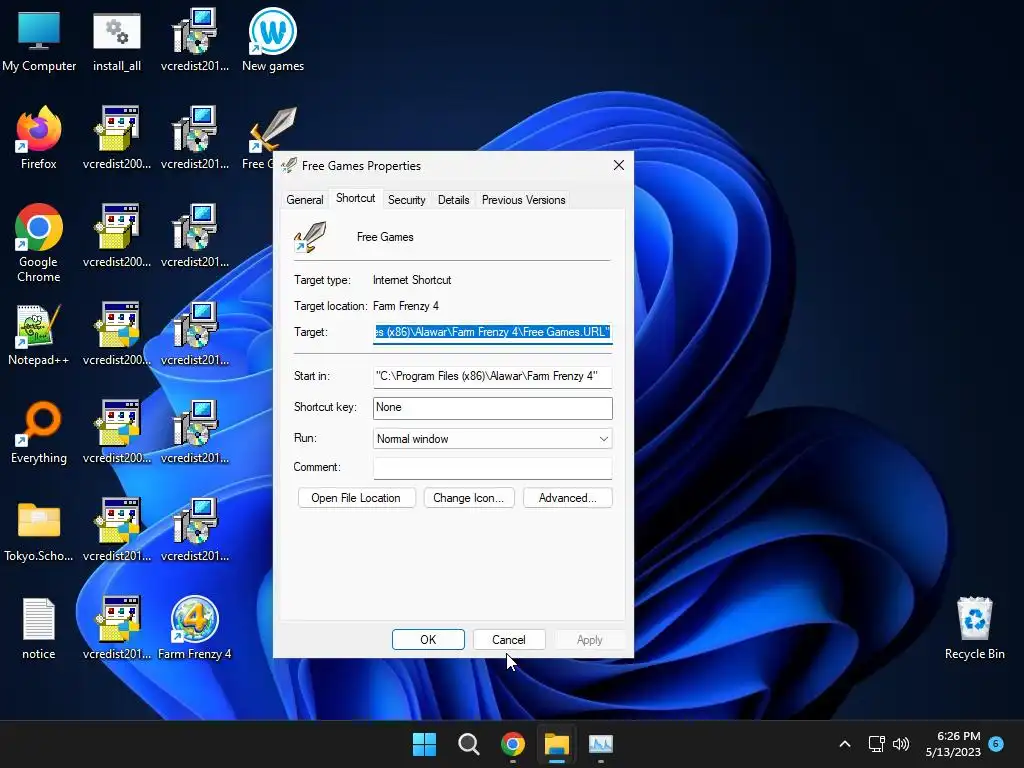Close the Free Games Properties window
The height and width of the screenshot is (768, 1024).
tap(618, 165)
